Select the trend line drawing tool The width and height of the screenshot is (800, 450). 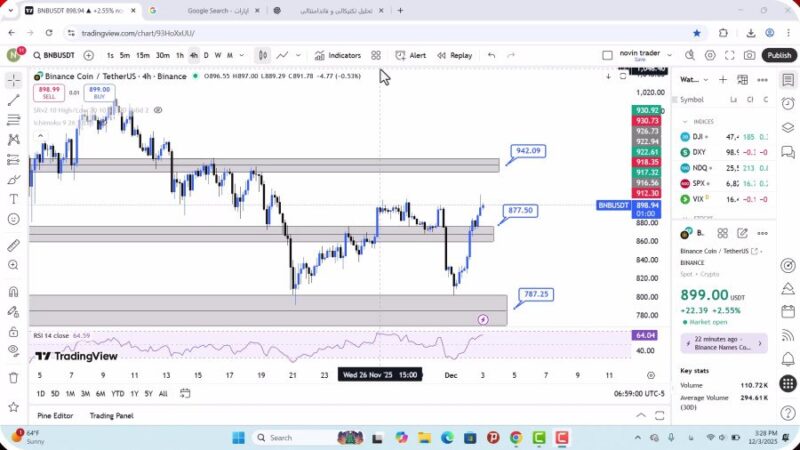[x=14, y=100]
